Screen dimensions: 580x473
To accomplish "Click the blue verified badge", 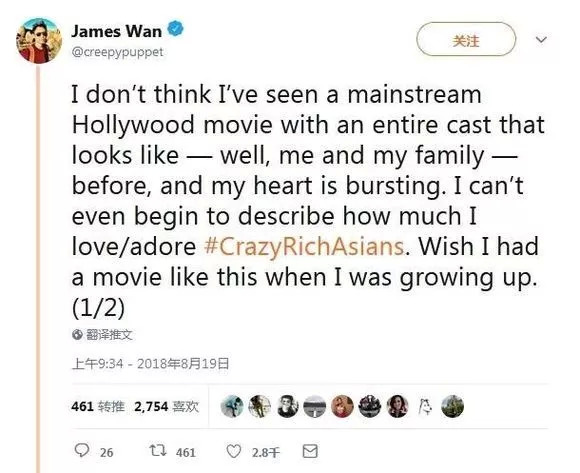I will click(176, 29).
